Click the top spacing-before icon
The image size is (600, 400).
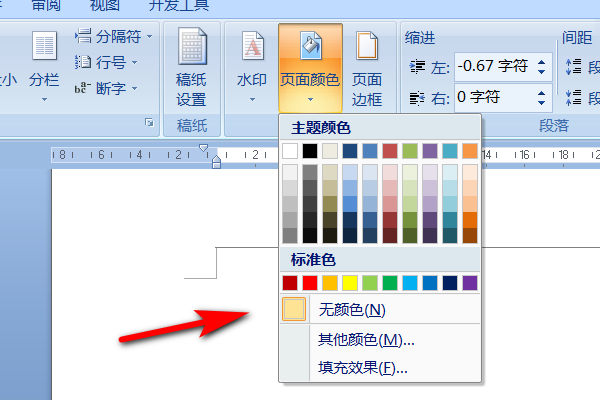coord(574,67)
